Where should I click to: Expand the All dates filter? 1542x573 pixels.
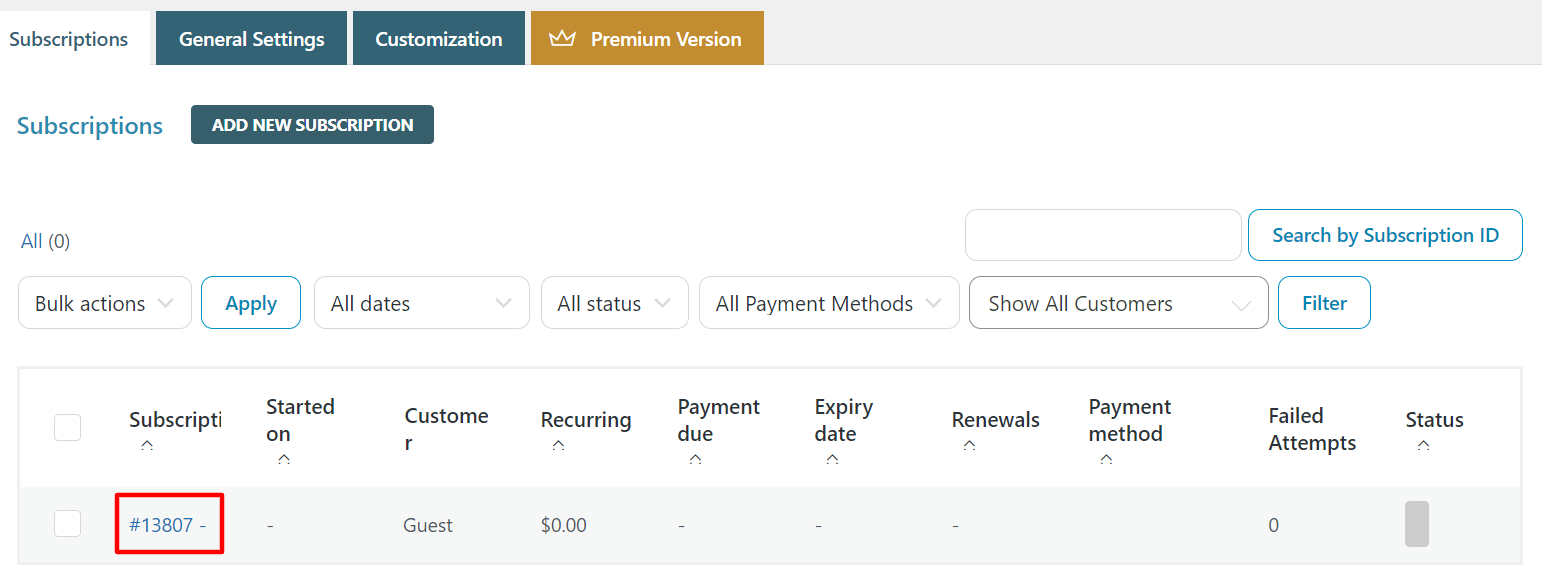point(421,303)
